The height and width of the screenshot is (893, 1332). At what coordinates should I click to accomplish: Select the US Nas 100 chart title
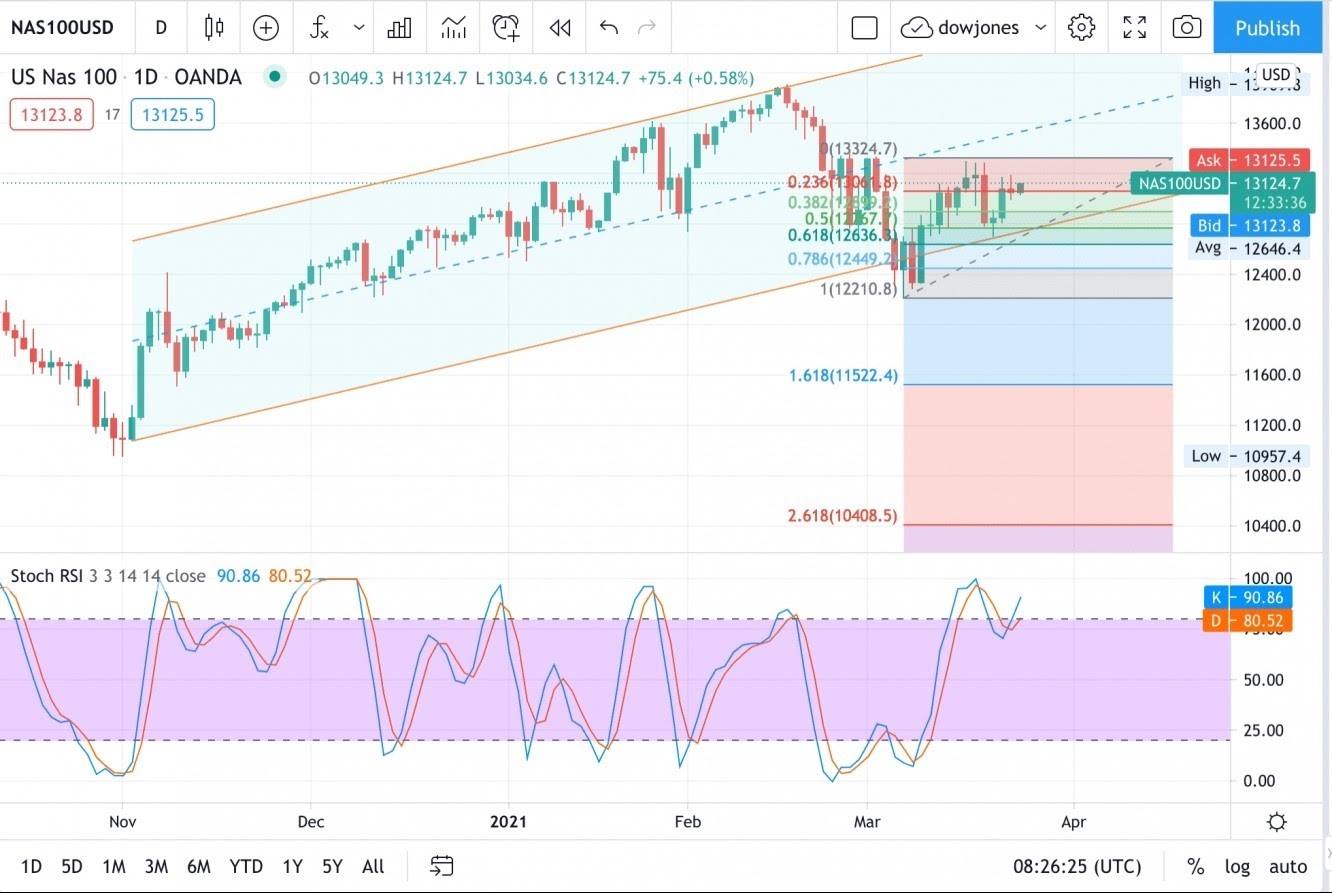(x=127, y=77)
